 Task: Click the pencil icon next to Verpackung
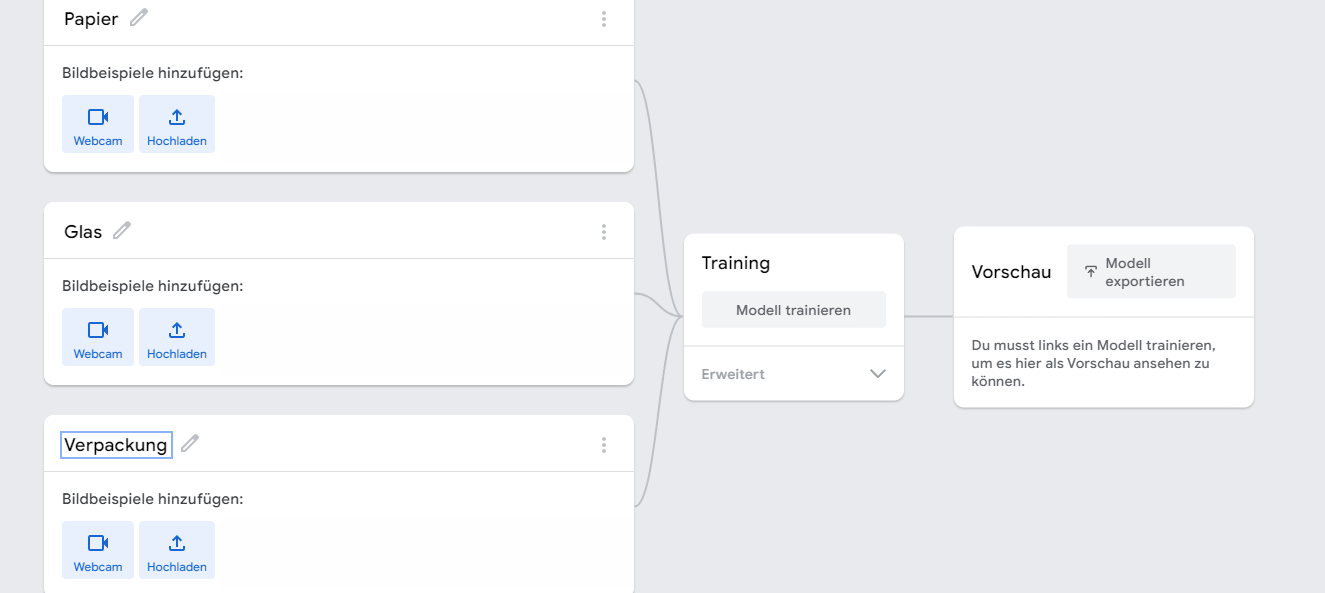click(x=190, y=443)
